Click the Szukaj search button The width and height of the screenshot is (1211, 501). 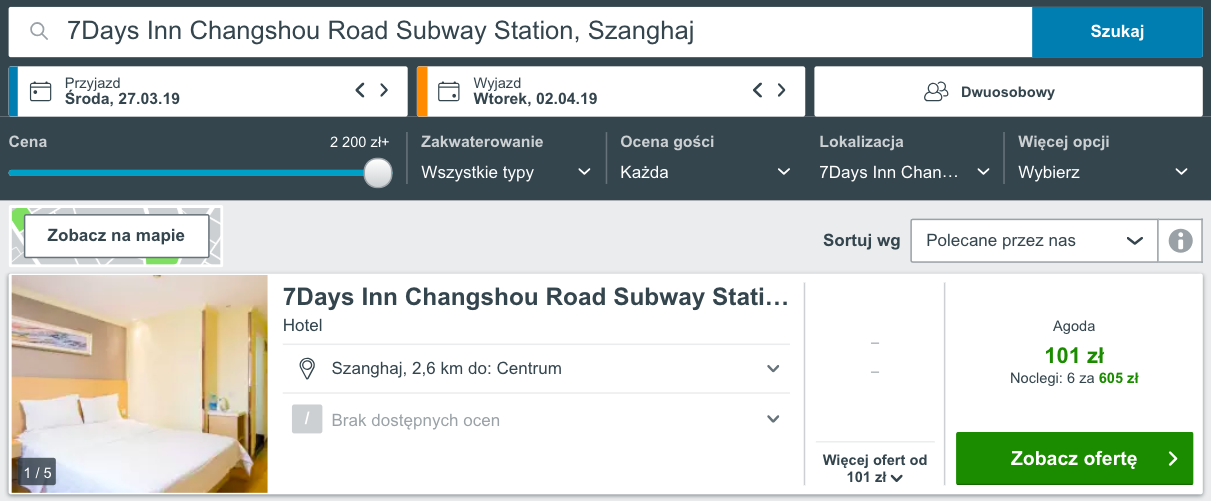point(1117,32)
